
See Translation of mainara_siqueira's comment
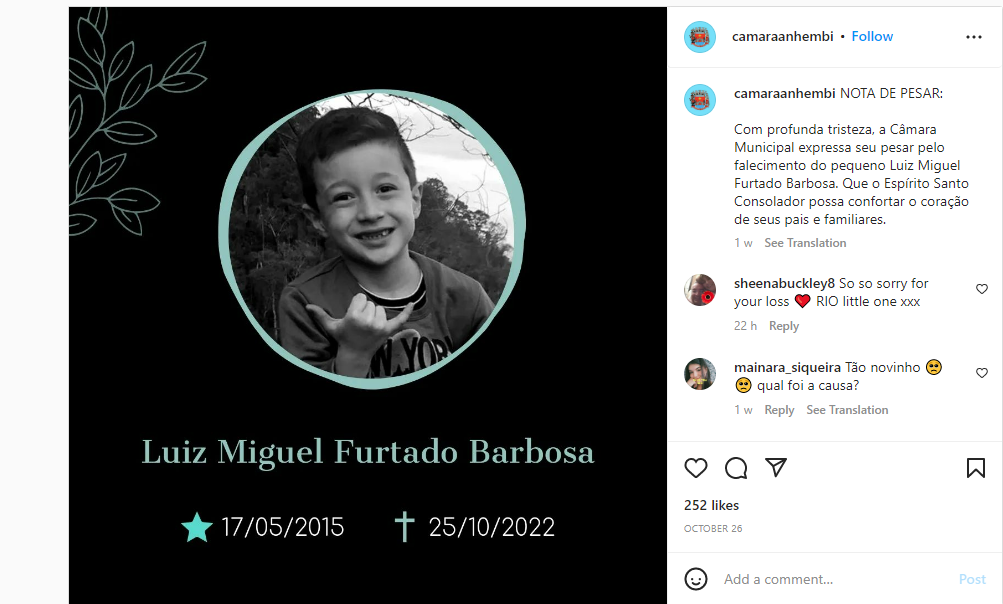tap(847, 410)
